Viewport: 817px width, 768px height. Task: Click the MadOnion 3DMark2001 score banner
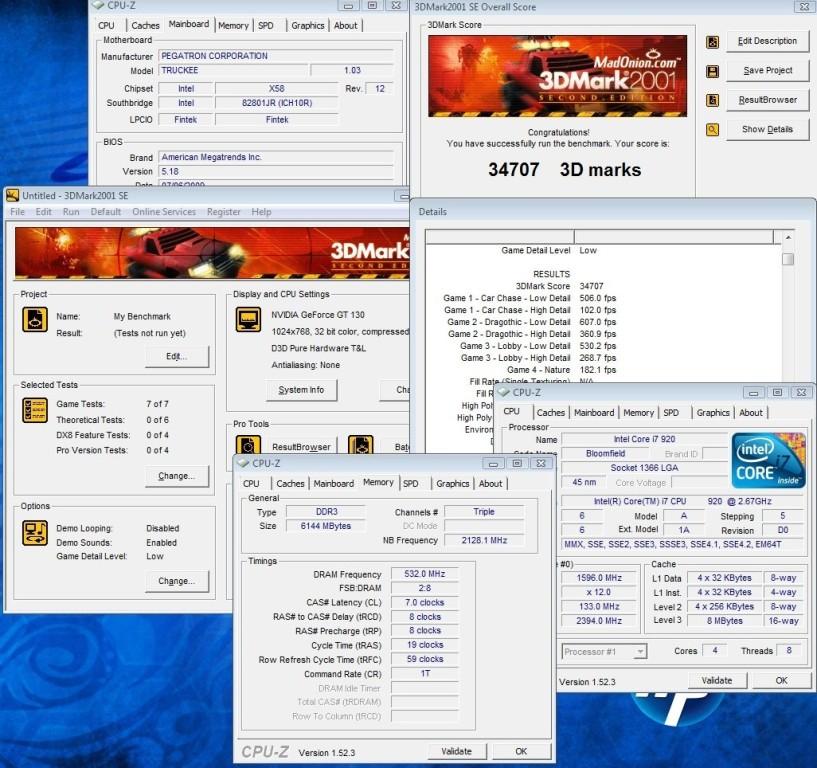[x=557, y=76]
